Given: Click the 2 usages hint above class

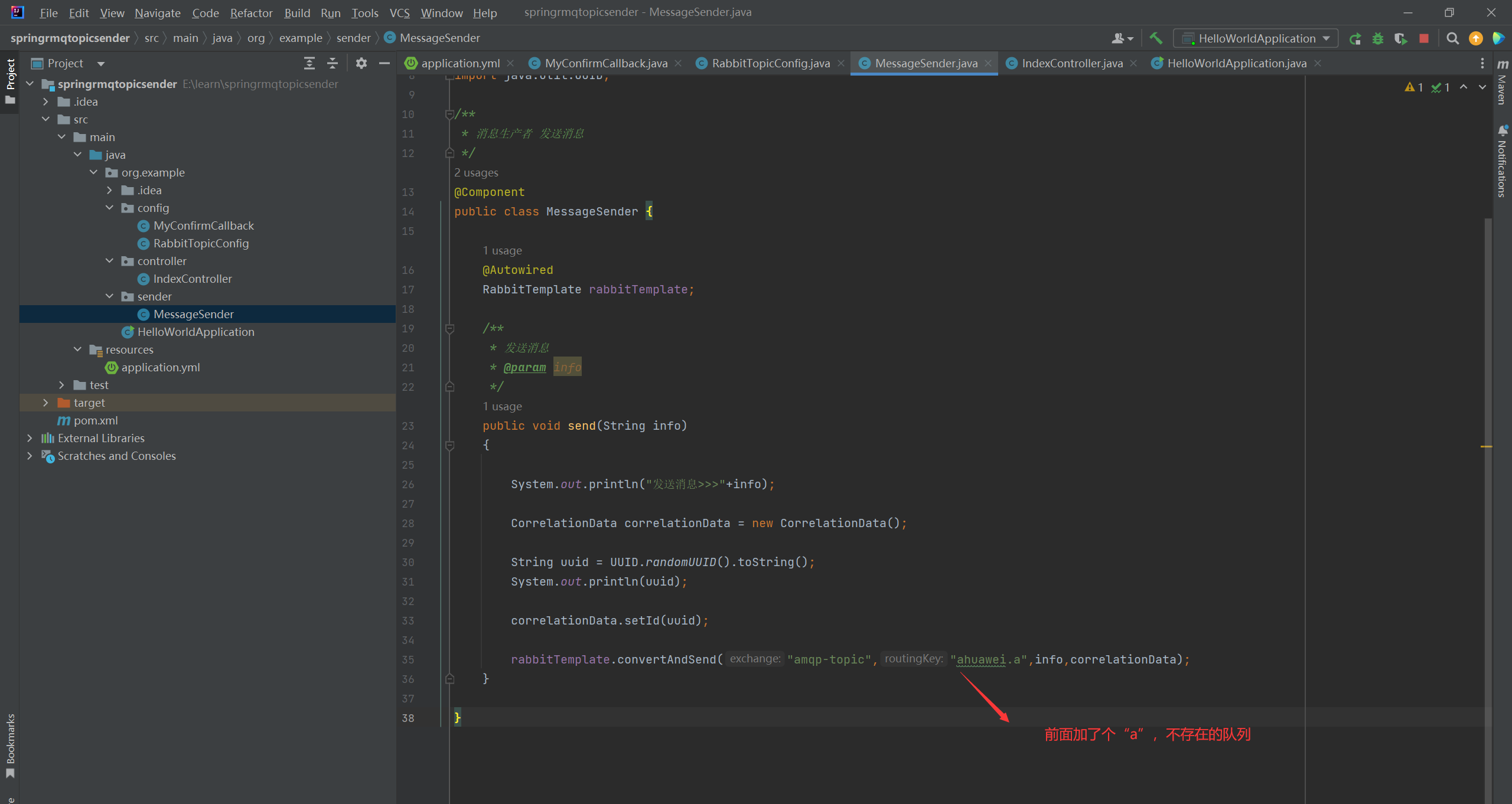Looking at the screenshot, I should (x=476, y=172).
